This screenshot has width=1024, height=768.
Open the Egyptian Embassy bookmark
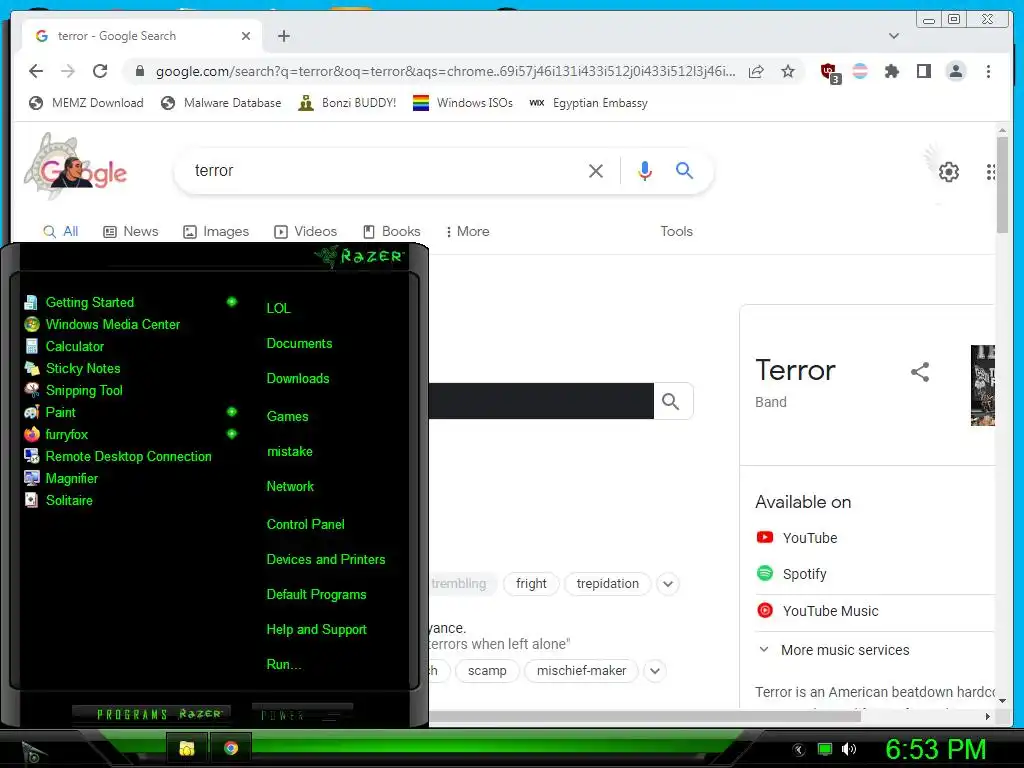click(x=588, y=103)
